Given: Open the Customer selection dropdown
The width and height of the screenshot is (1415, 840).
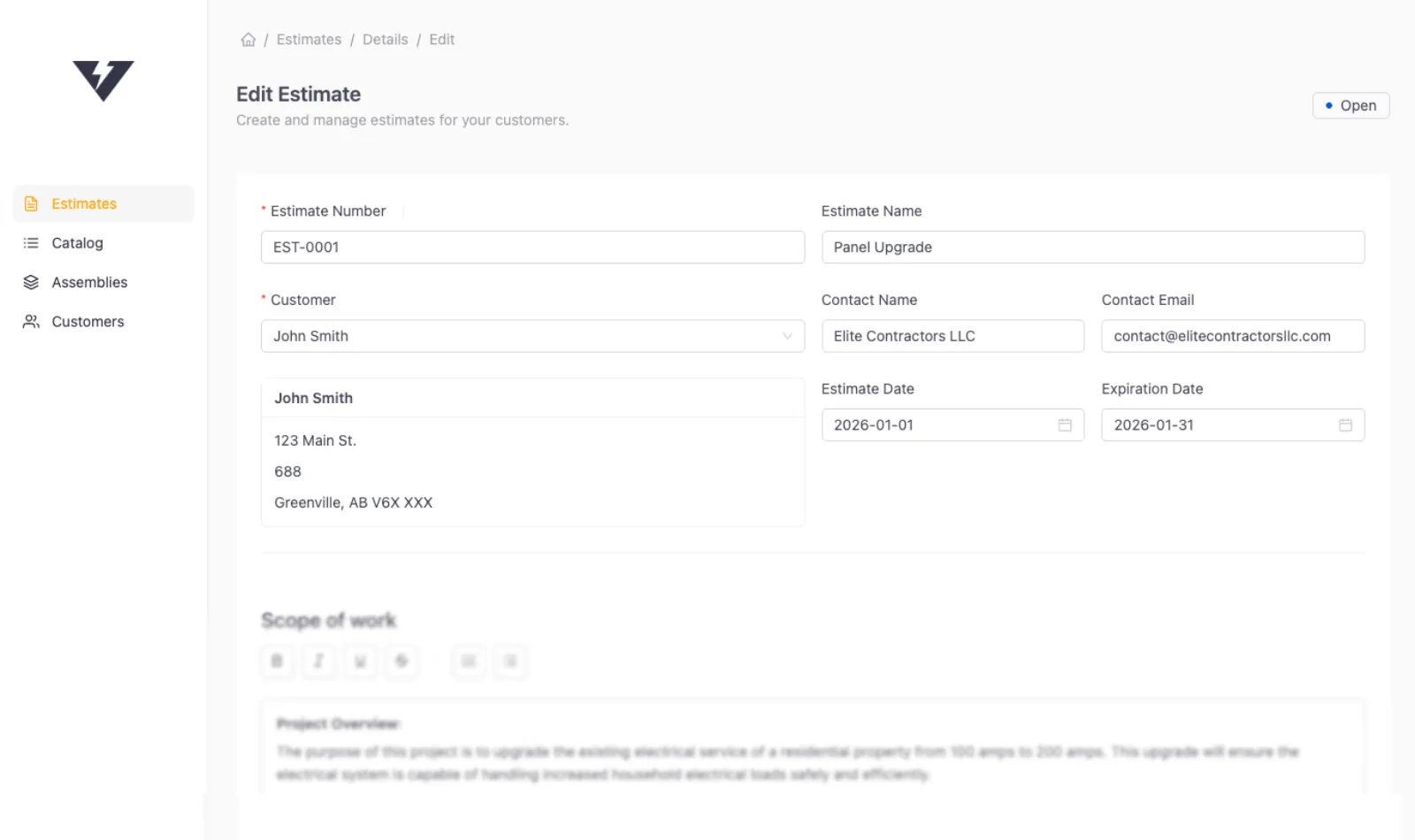Looking at the screenshot, I should point(532,336).
